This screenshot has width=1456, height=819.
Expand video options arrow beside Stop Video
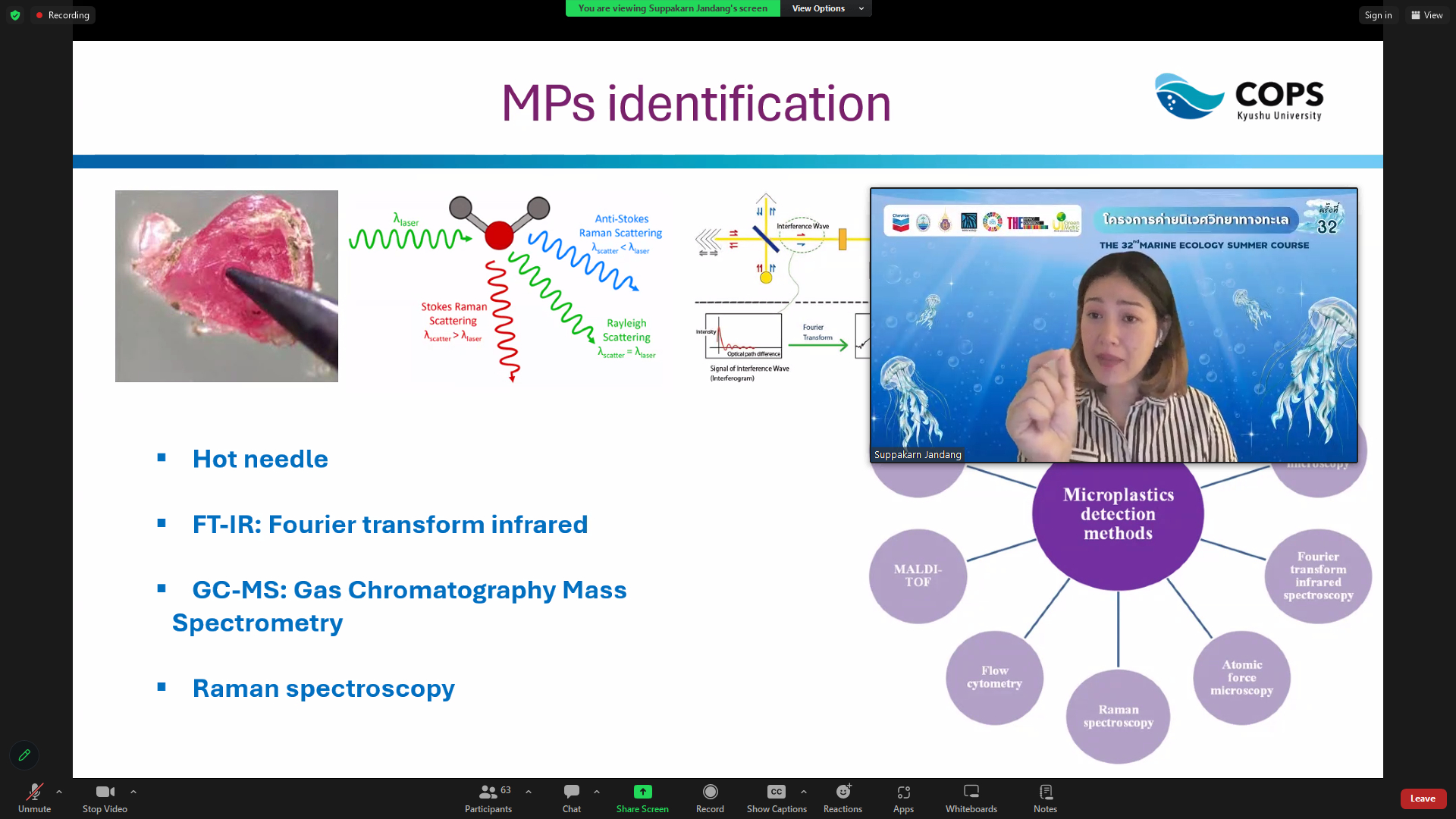pos(133,792)
